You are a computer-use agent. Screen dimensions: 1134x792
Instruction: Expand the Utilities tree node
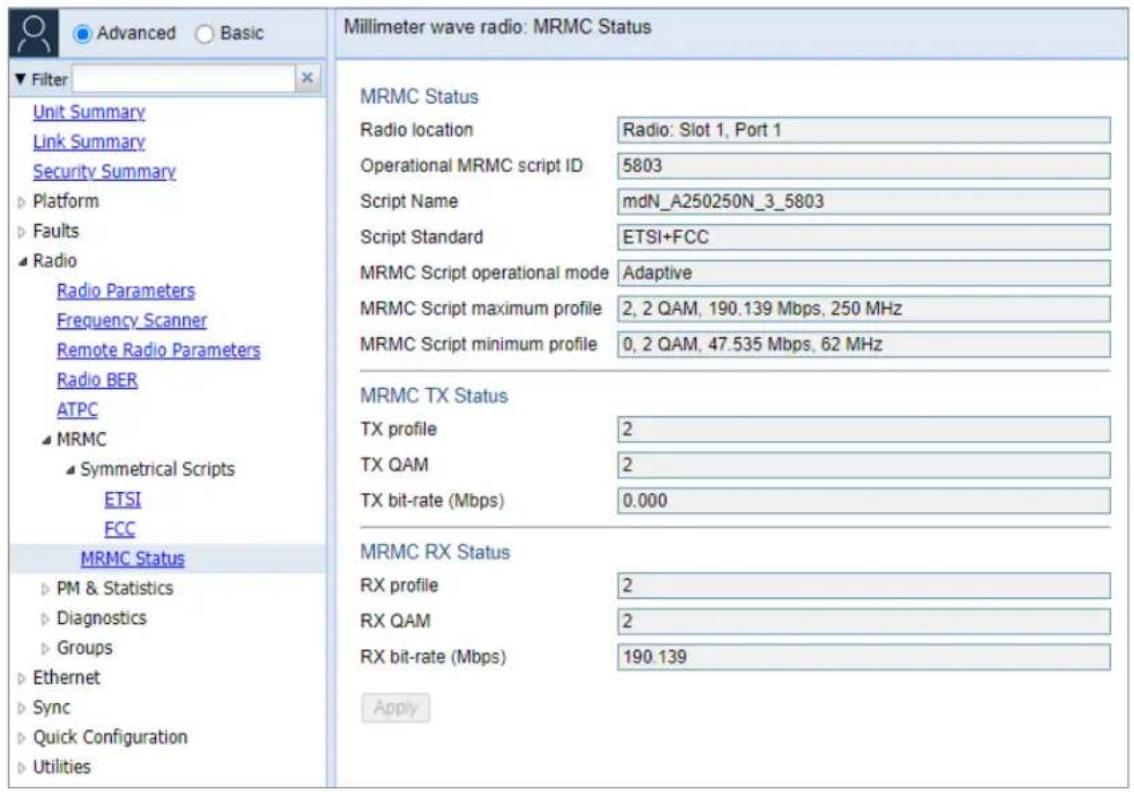21,768
